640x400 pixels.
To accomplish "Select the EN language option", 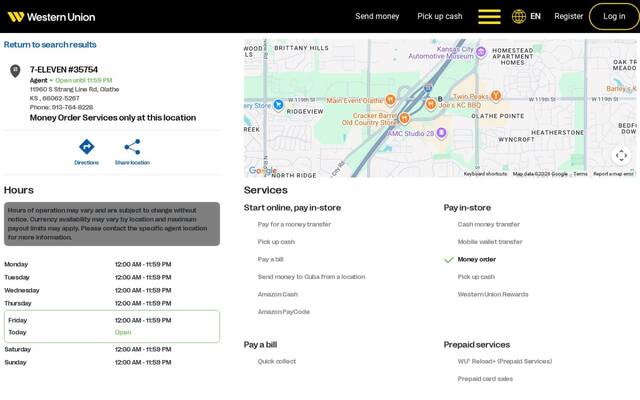I will 536,16.
